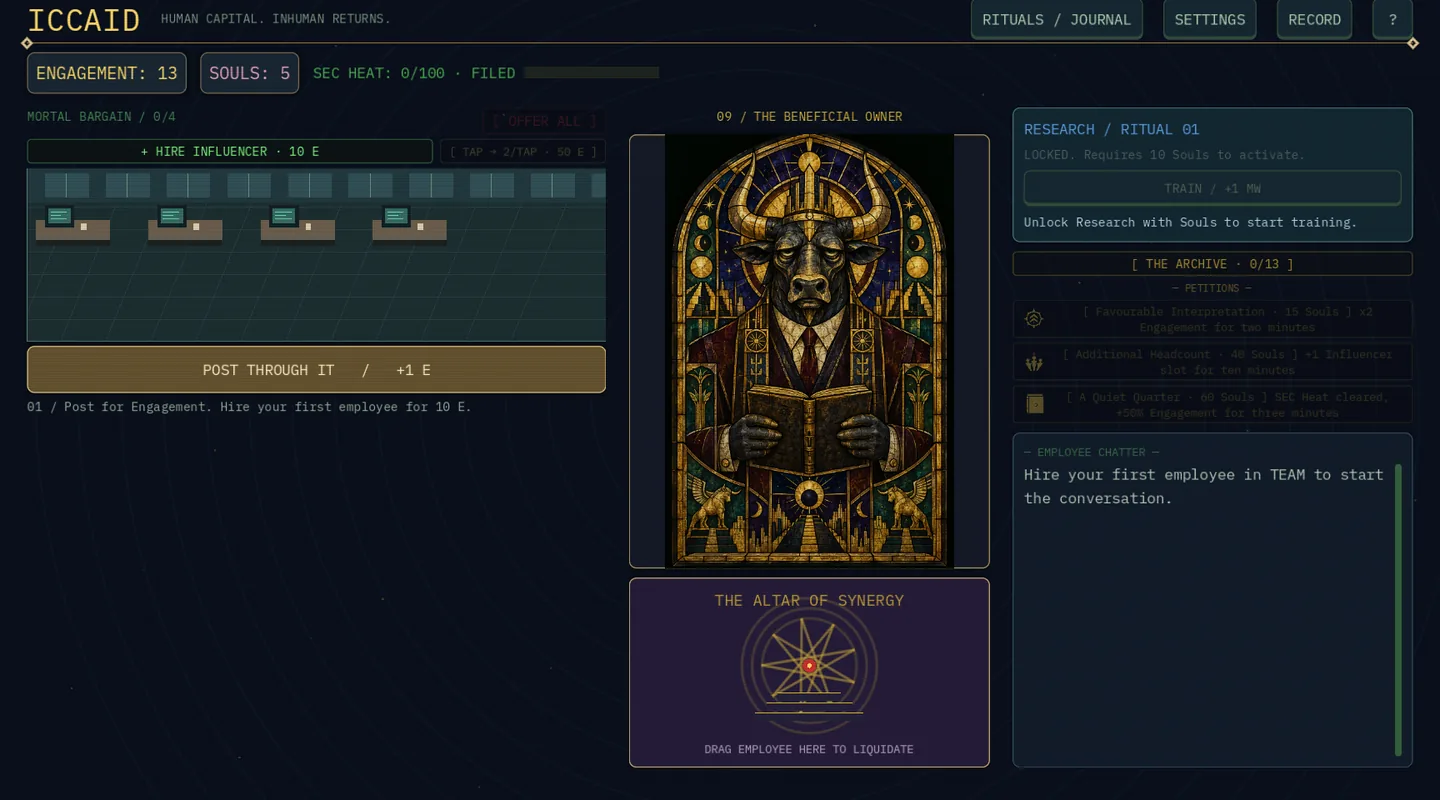Open the Rituals / Journal tab
Image resolution: width=1440 pixels, height=800 pixels.
click(x=1056, y=20)
